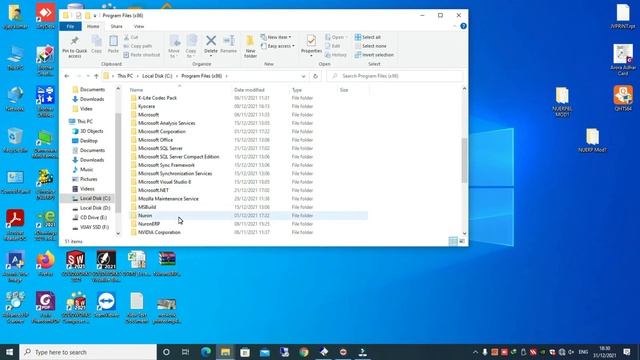Click Cut in Clipboard group

(131, 37)
